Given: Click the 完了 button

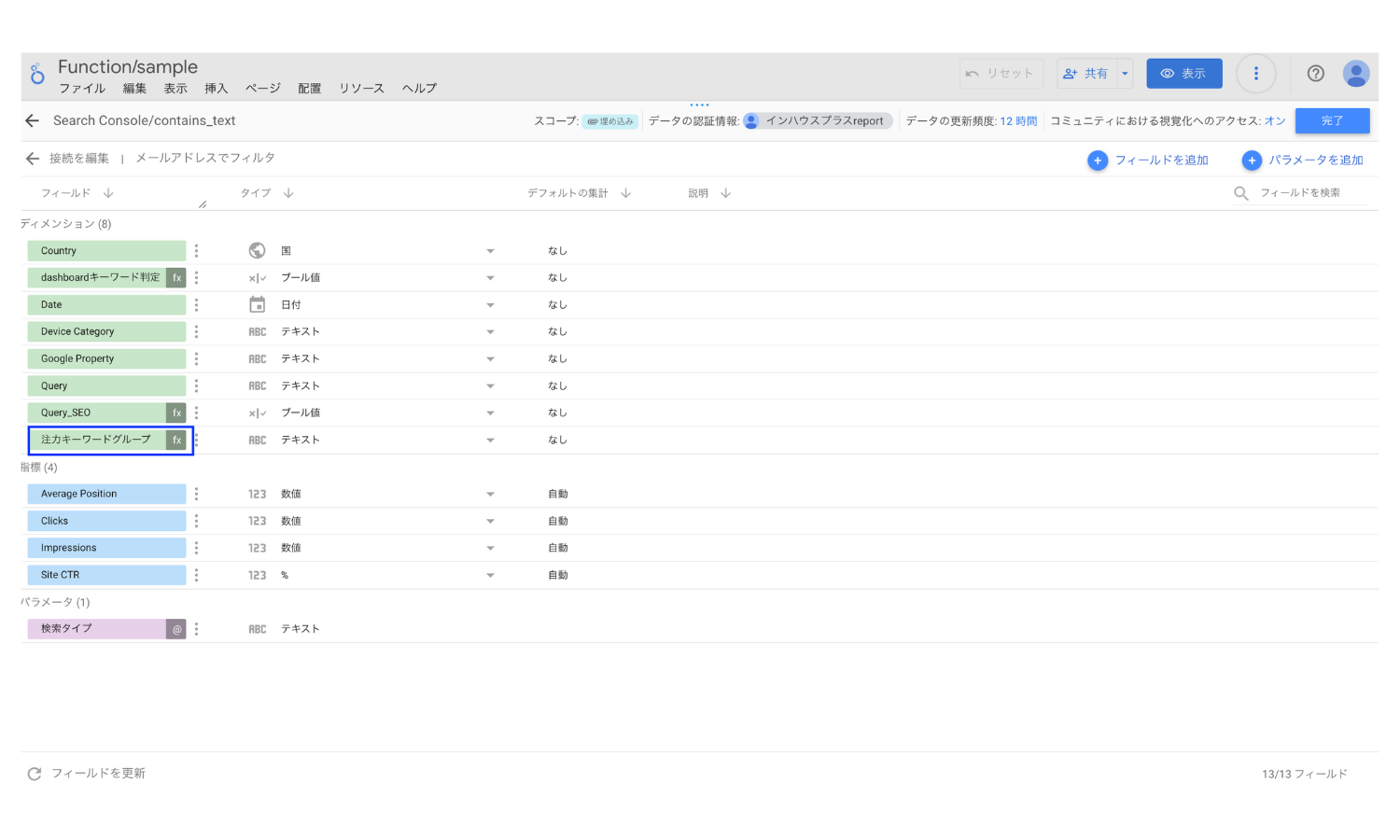Looking at the screenshot, I should pyautogui.click(x=1333, y=121).
